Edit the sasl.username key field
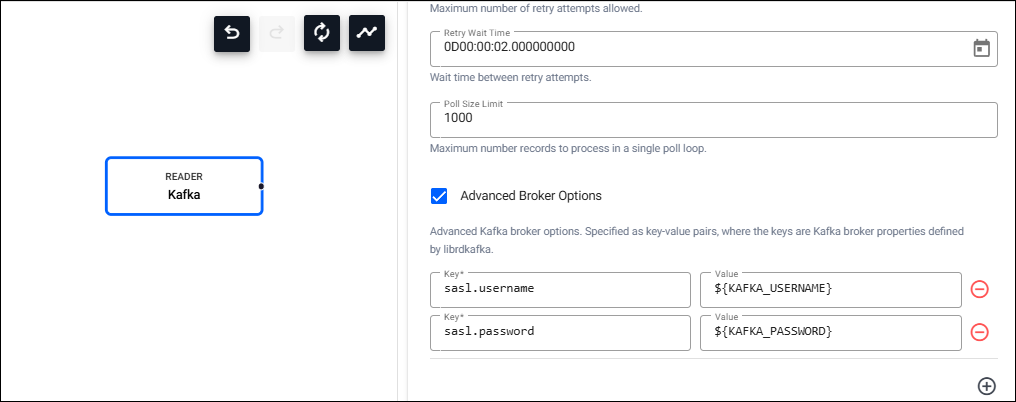Image resolution: width=1016 pixels, height=402 pixels. 560,289
